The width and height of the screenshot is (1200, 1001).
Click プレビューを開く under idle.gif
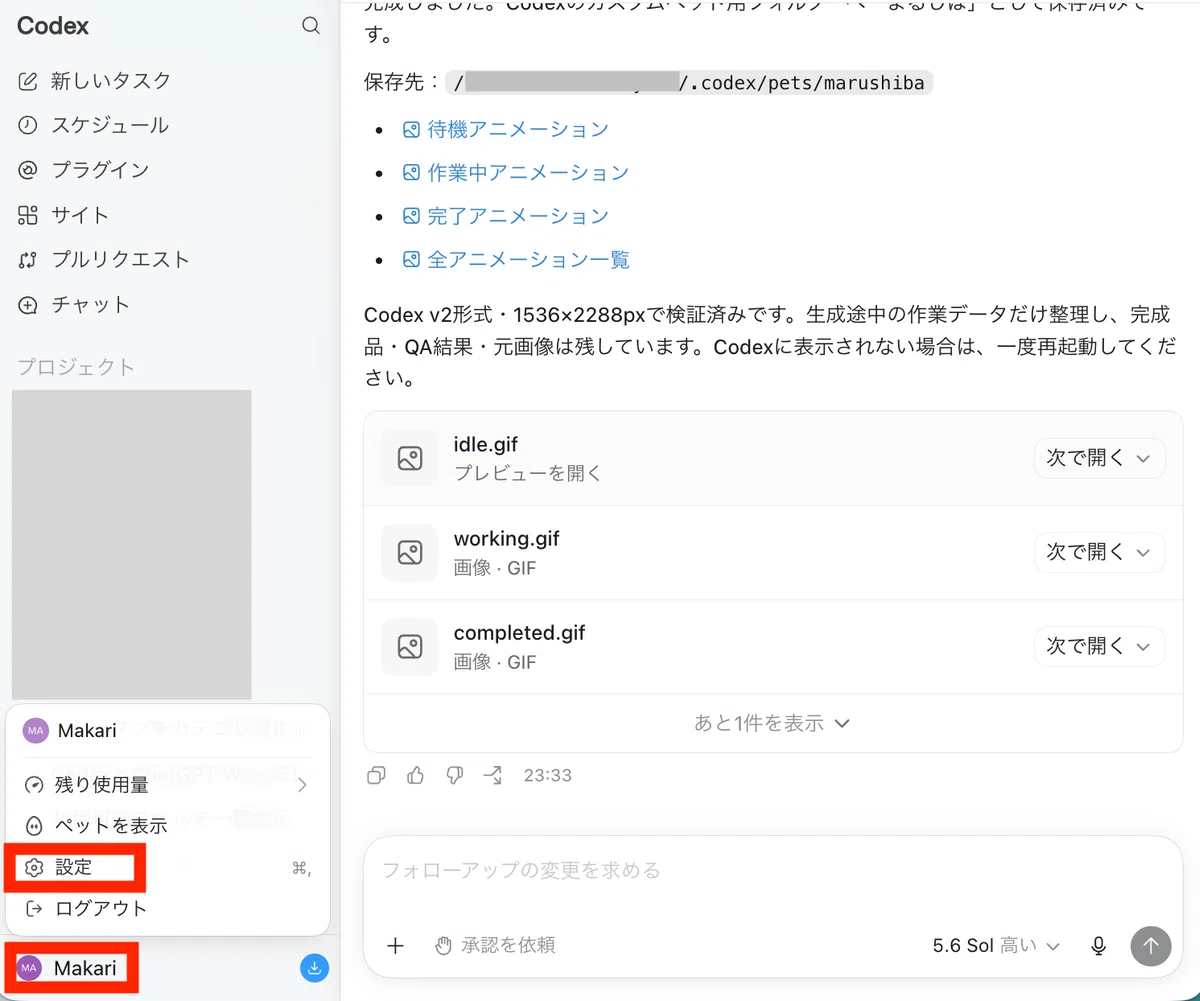pyautogui.click(x=528, y=473)
